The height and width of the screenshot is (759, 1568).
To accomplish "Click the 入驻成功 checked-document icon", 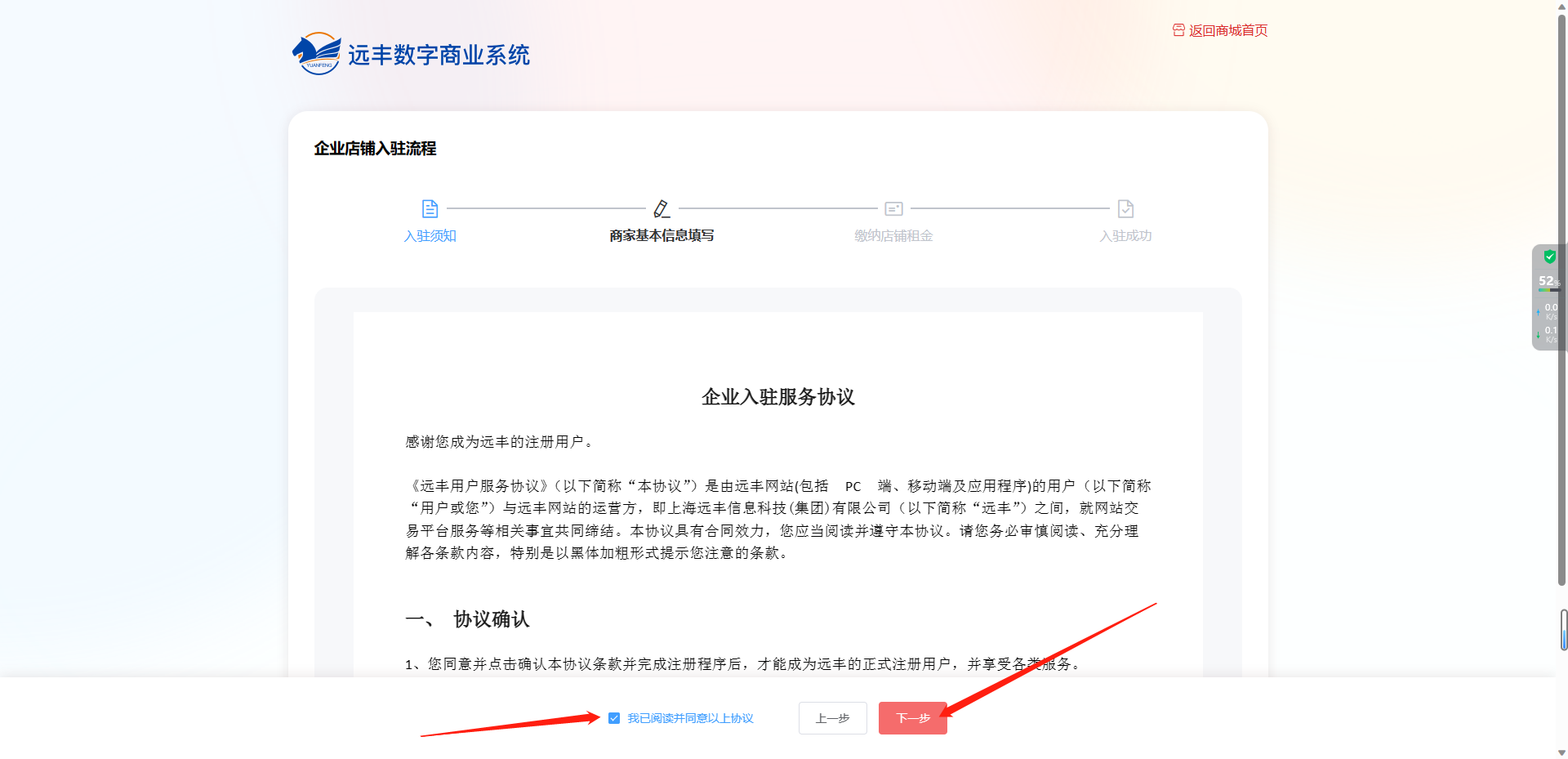I will tap(1125, 208).
